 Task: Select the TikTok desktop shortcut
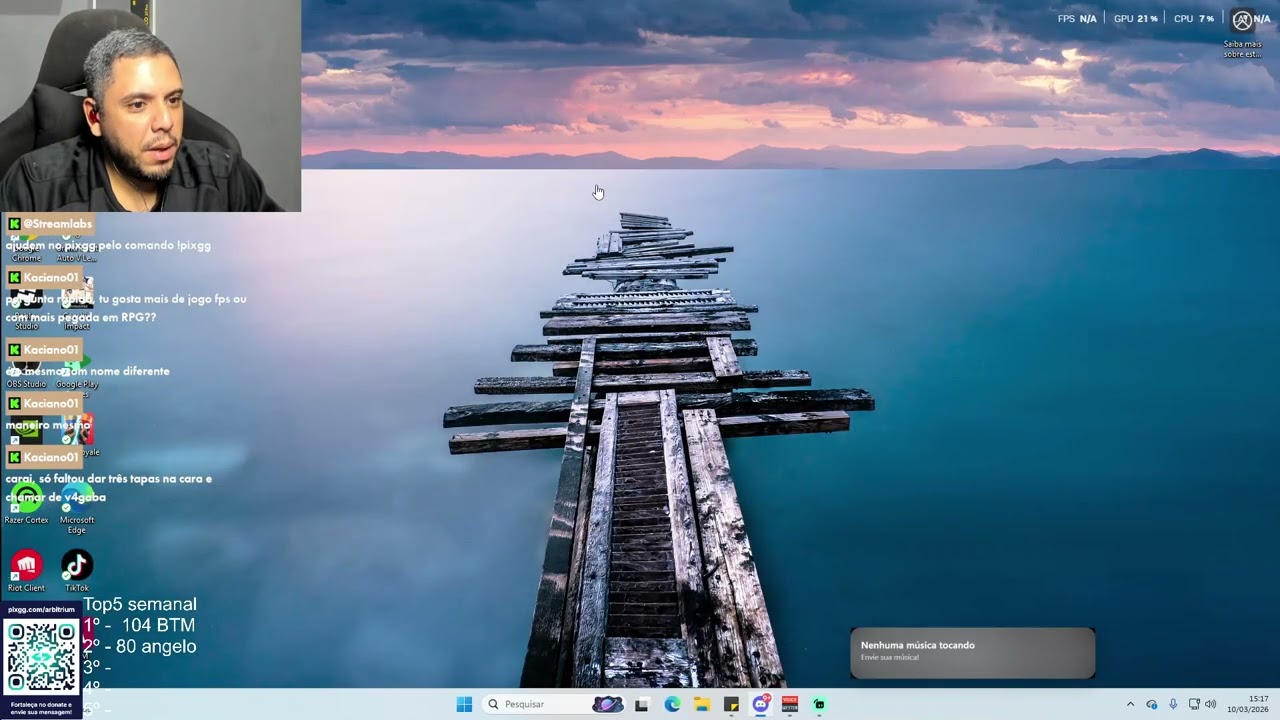77,571
